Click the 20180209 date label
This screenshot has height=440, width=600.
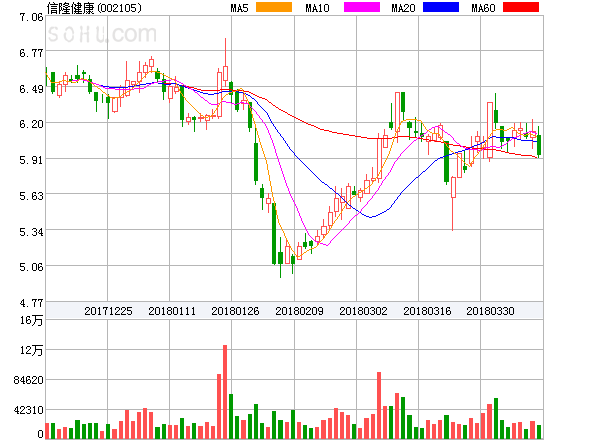pyautogui.click(x=299, y=311)
